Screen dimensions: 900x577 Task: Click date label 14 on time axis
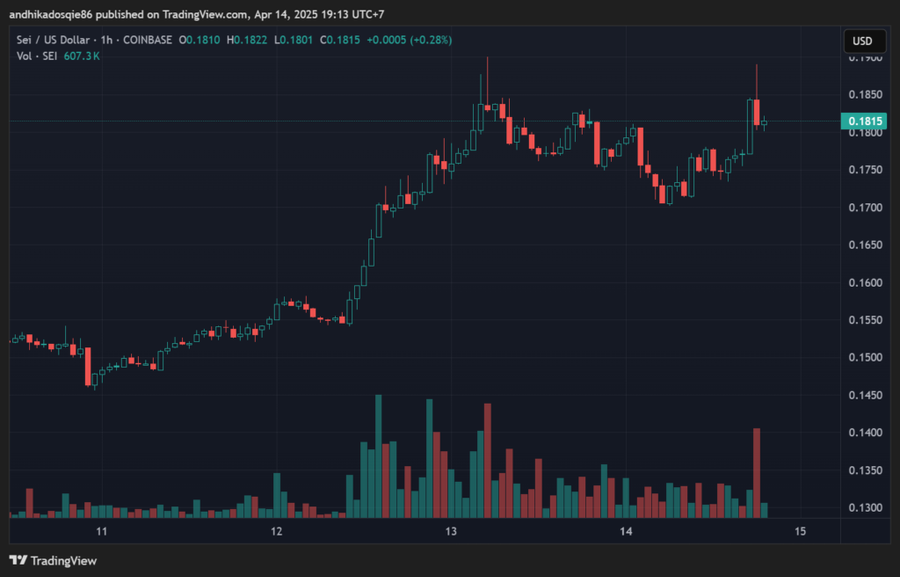(626, 532)
